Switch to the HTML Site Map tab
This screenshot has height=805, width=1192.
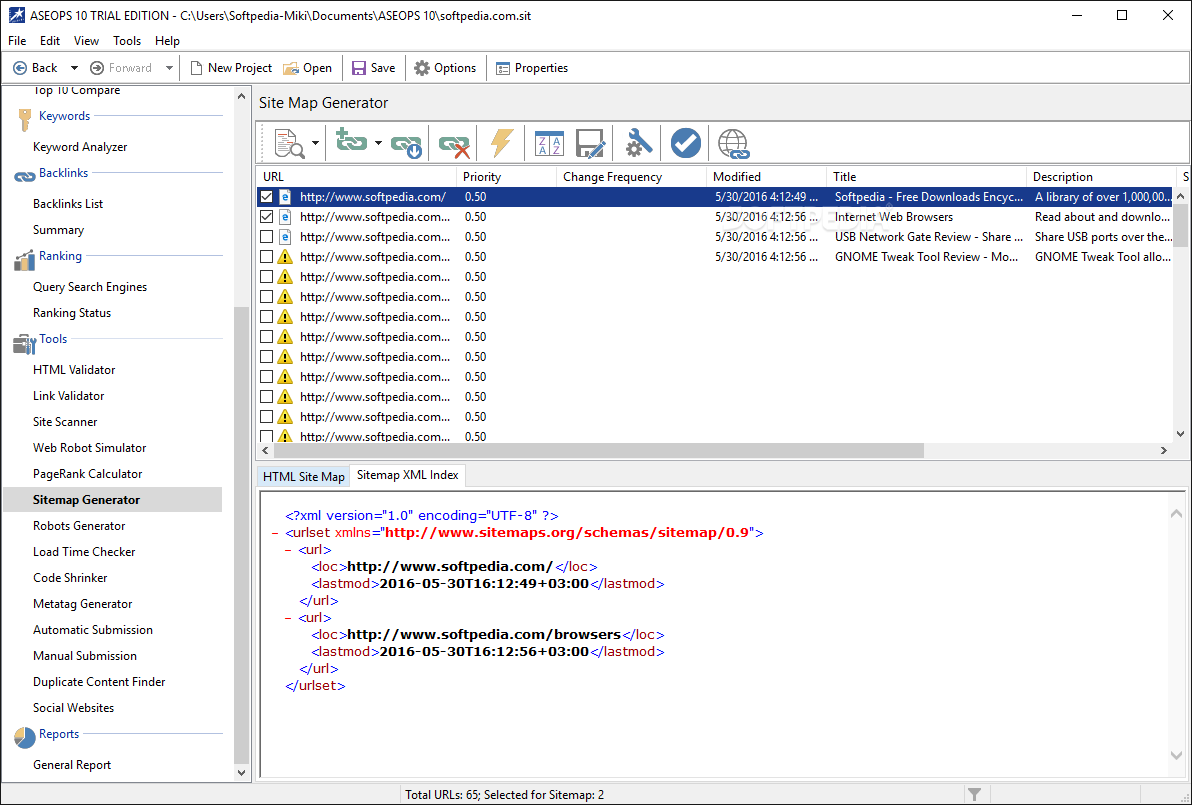tap(303, 477)
